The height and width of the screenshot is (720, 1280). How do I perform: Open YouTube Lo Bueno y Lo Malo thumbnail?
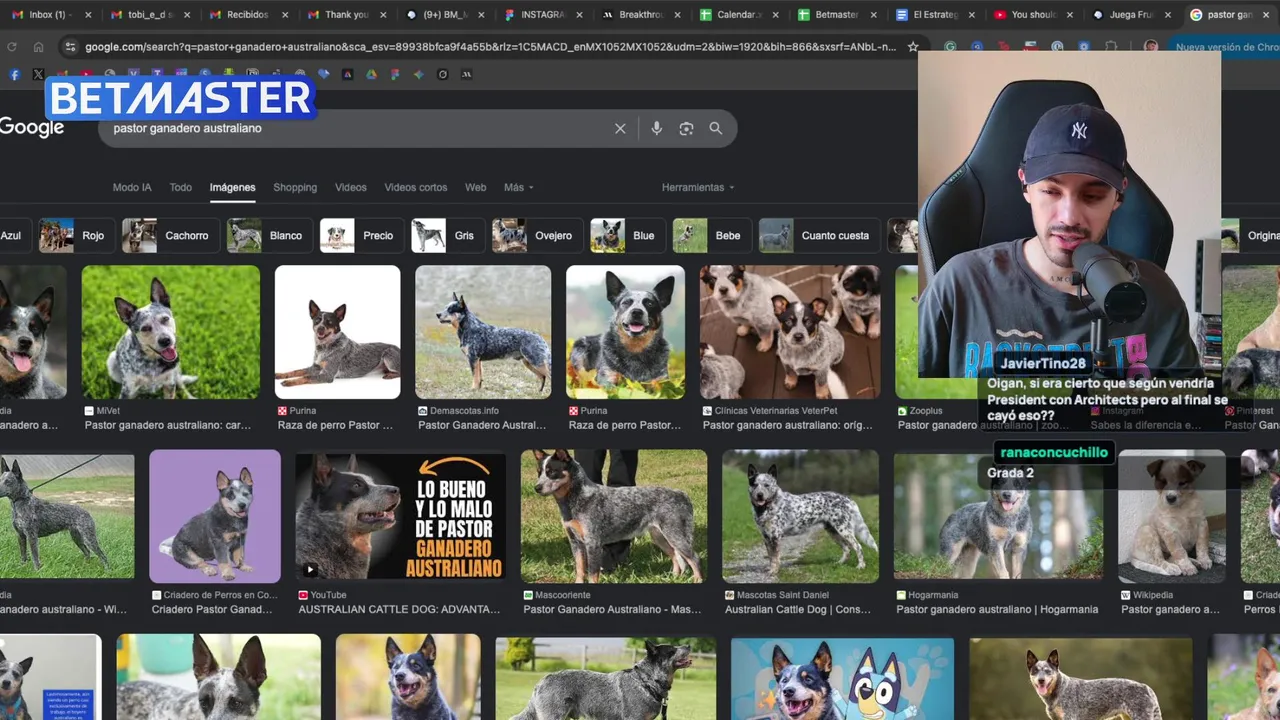400,516
